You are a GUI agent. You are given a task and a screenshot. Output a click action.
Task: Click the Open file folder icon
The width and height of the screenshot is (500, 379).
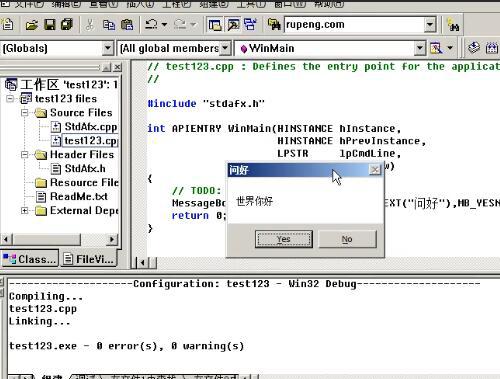click(32, 25)
